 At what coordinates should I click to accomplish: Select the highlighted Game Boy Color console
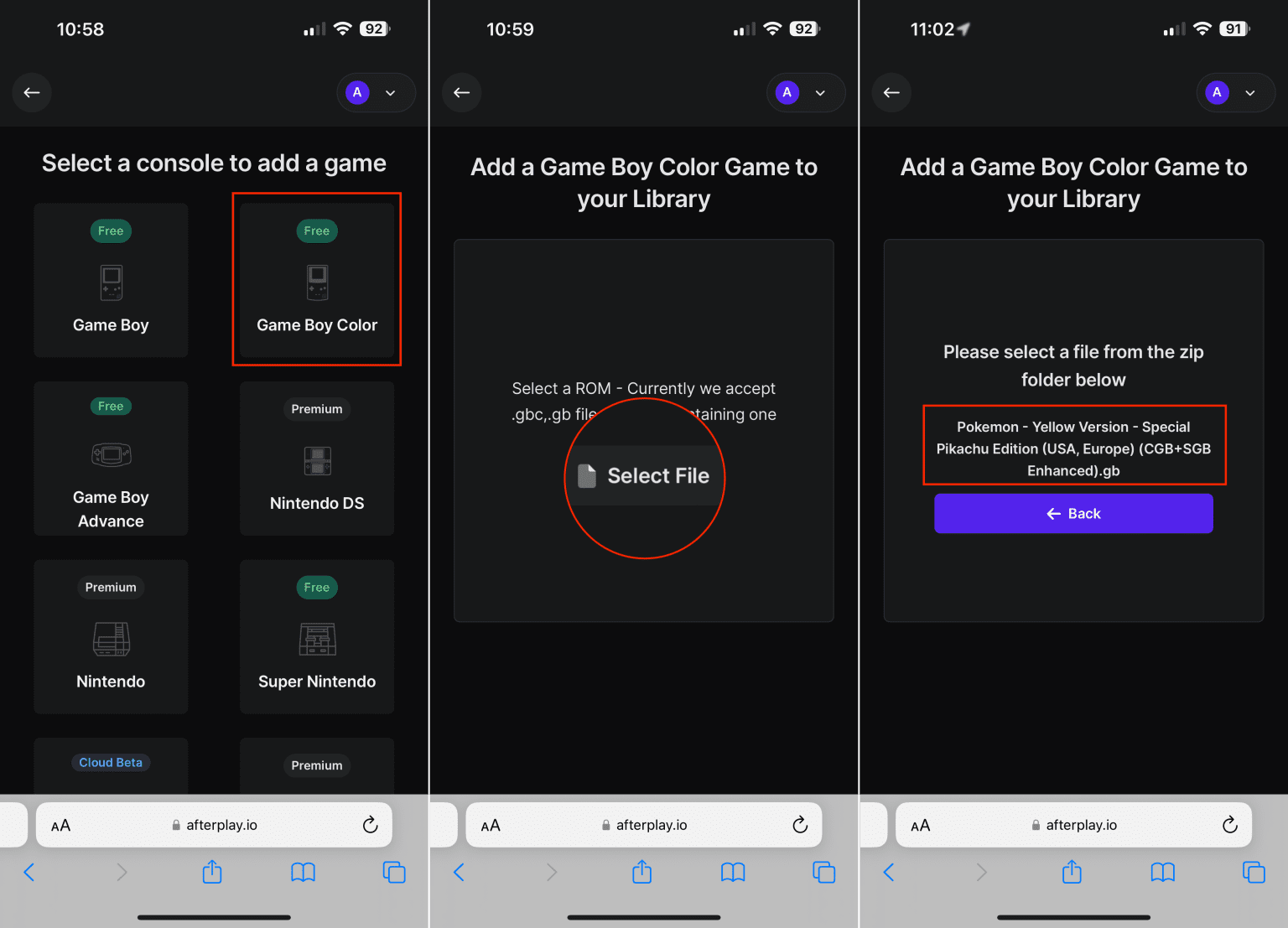pos(316,280)
